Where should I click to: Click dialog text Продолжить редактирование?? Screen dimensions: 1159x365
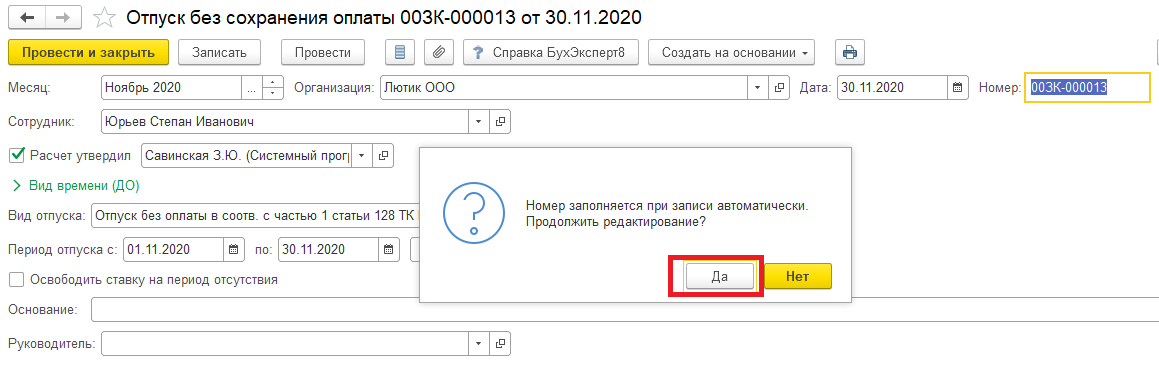(616, 221)
